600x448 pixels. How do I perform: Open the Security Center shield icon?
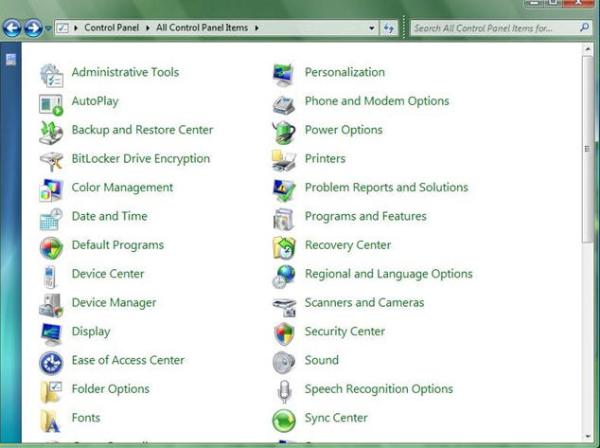click(x=284, y=334)
